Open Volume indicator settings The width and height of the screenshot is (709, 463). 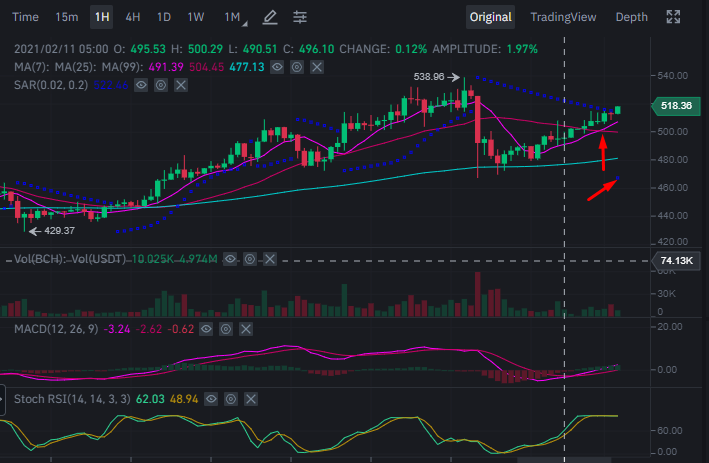coord(250,259)
